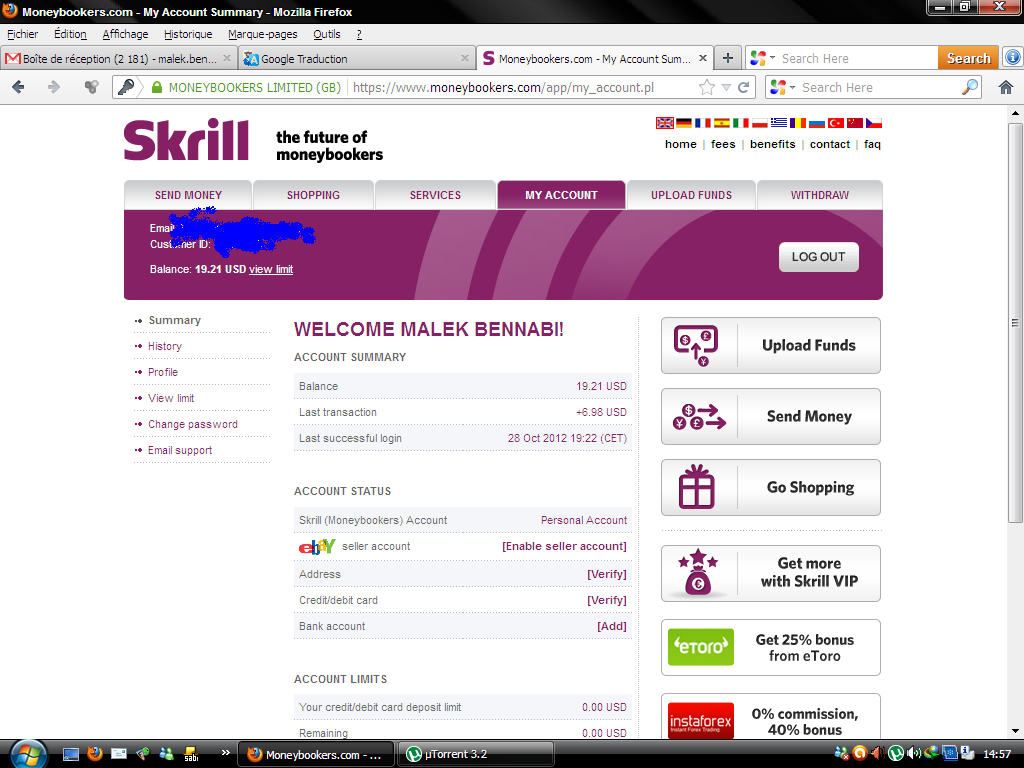Click the eBay logo in account status
The width and height of the screenshot is (1024, 768).
coord(317,546)
